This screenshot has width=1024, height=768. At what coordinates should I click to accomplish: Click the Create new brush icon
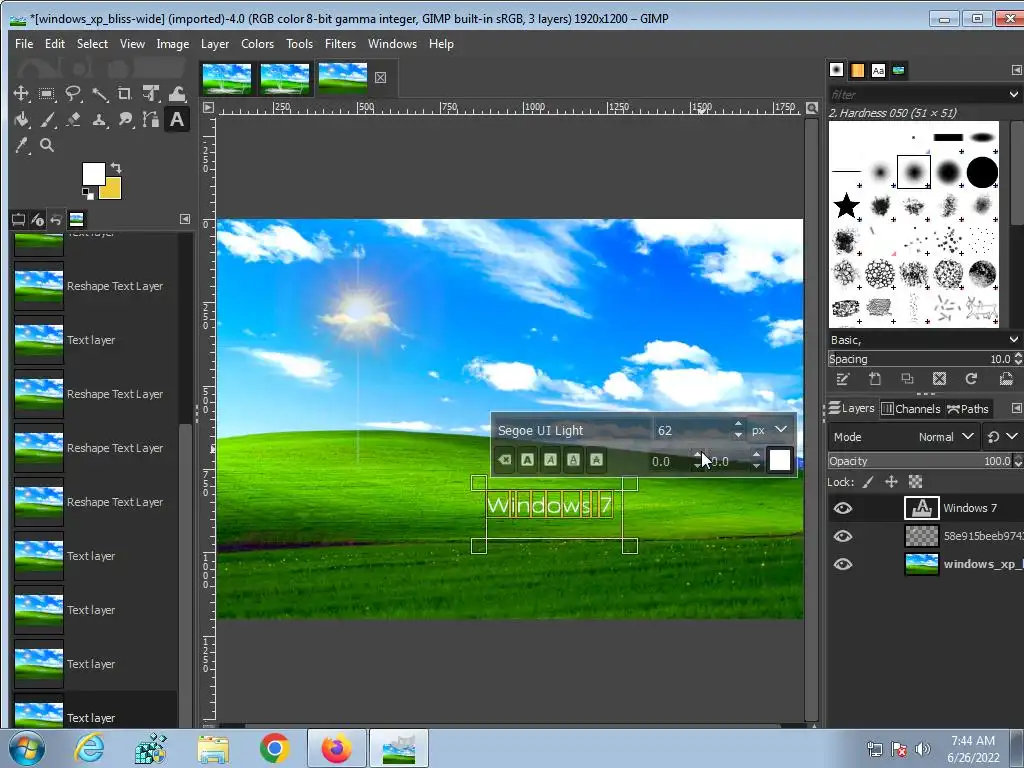(875, 379)
